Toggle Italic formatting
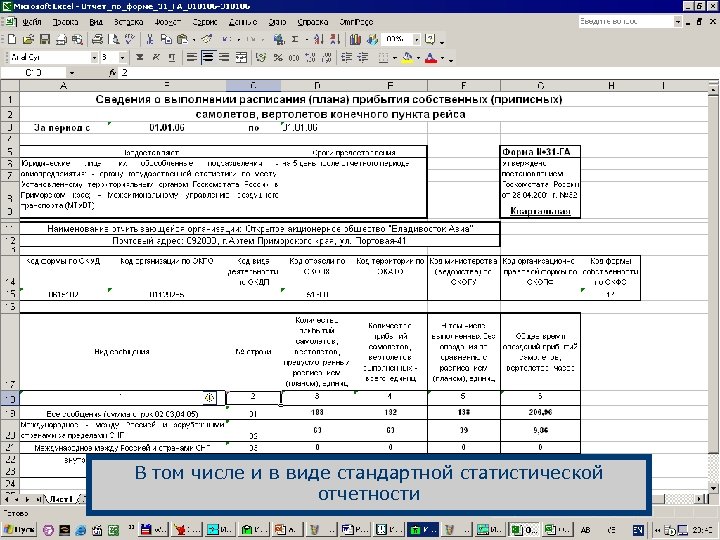720x540 pixels. pos(156,57)
